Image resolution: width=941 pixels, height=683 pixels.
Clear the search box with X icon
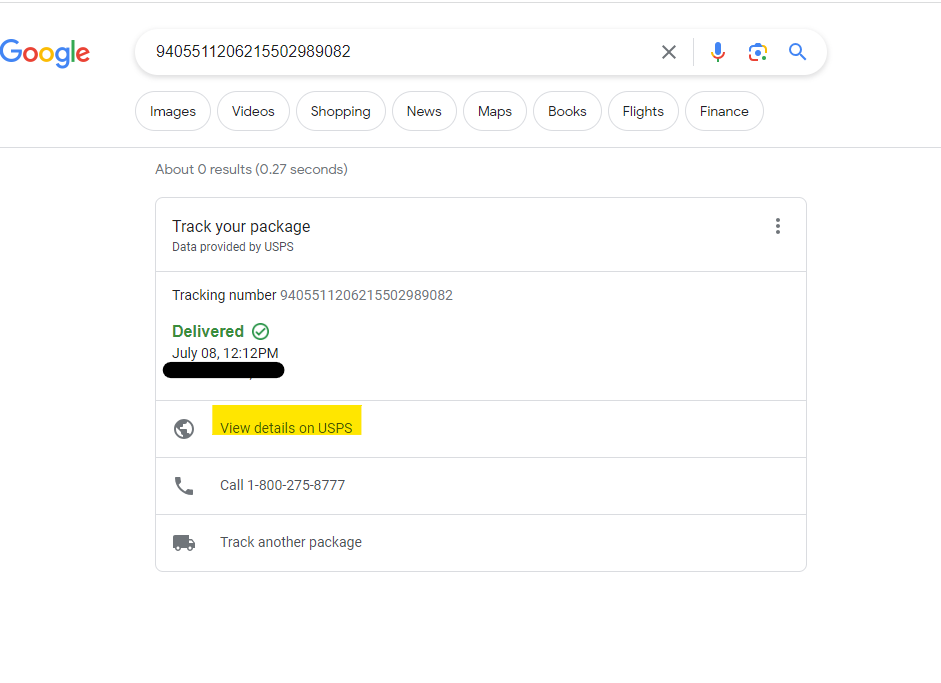click(669, 52)
